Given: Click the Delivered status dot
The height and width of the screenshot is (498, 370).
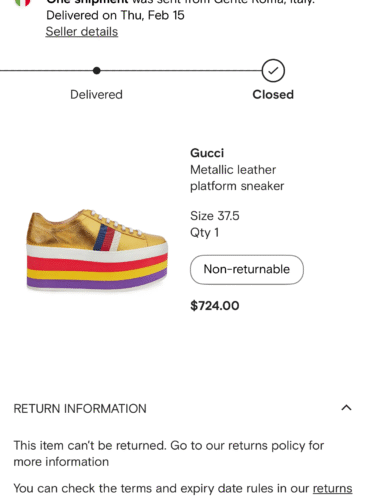Looking at the screenshot, I should (97, 71).
